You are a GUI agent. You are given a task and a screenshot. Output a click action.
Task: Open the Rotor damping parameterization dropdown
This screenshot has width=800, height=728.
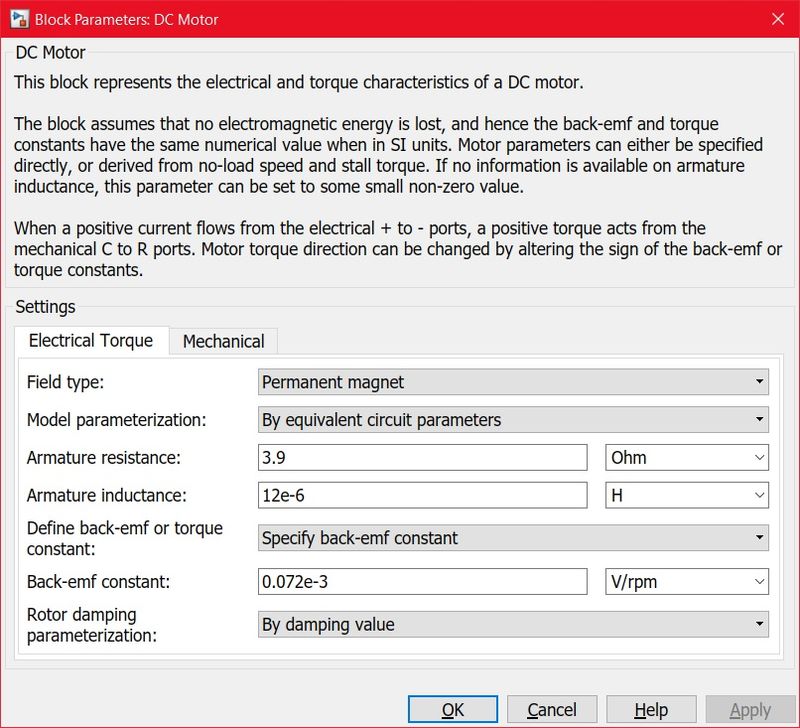pyautogui.click(x=758, y=624)
